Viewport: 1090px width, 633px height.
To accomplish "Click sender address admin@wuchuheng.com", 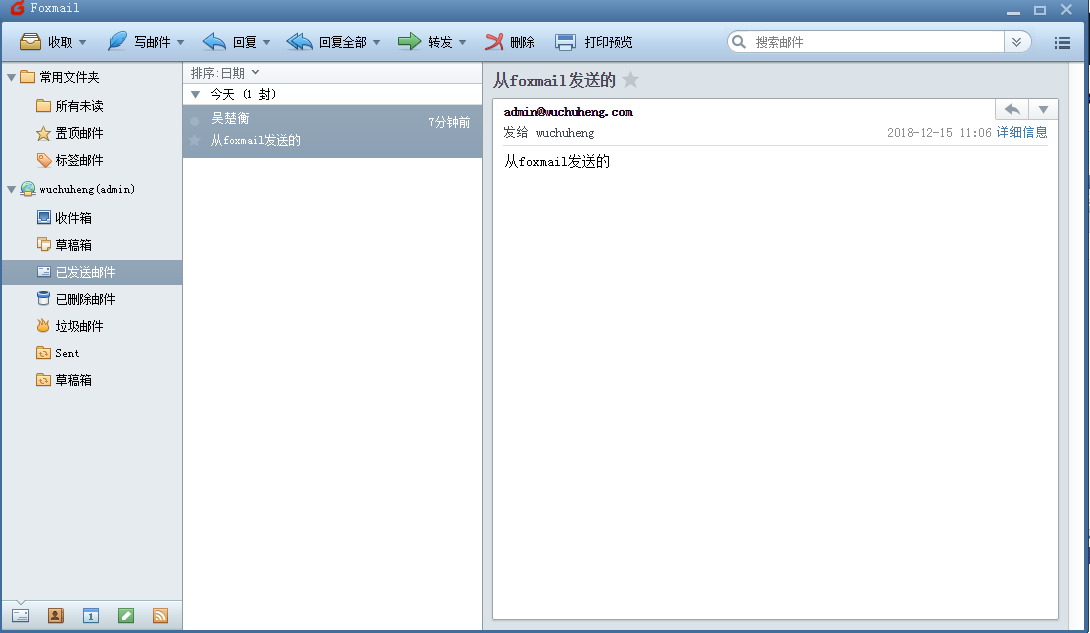I will pyautogui.click(x=568, y=112).
